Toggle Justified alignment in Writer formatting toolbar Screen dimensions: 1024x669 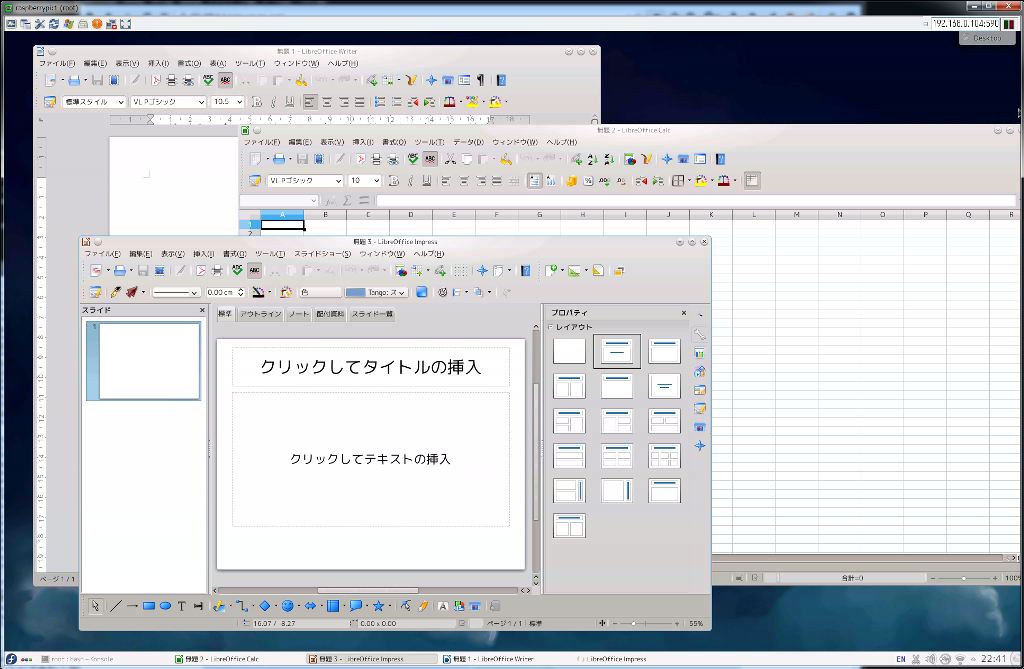[359, 101]
